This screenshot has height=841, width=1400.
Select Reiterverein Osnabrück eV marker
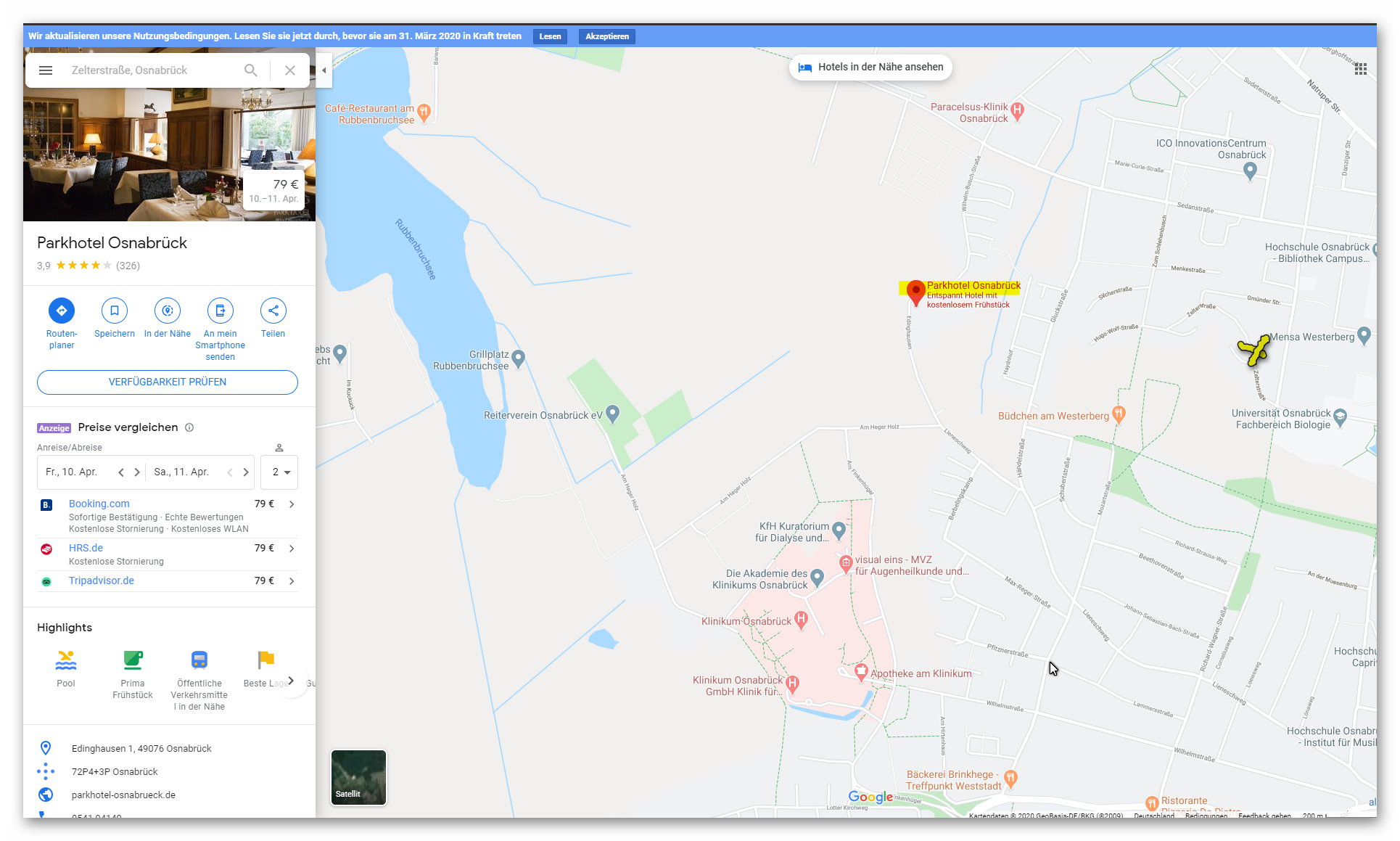[613, 414]
